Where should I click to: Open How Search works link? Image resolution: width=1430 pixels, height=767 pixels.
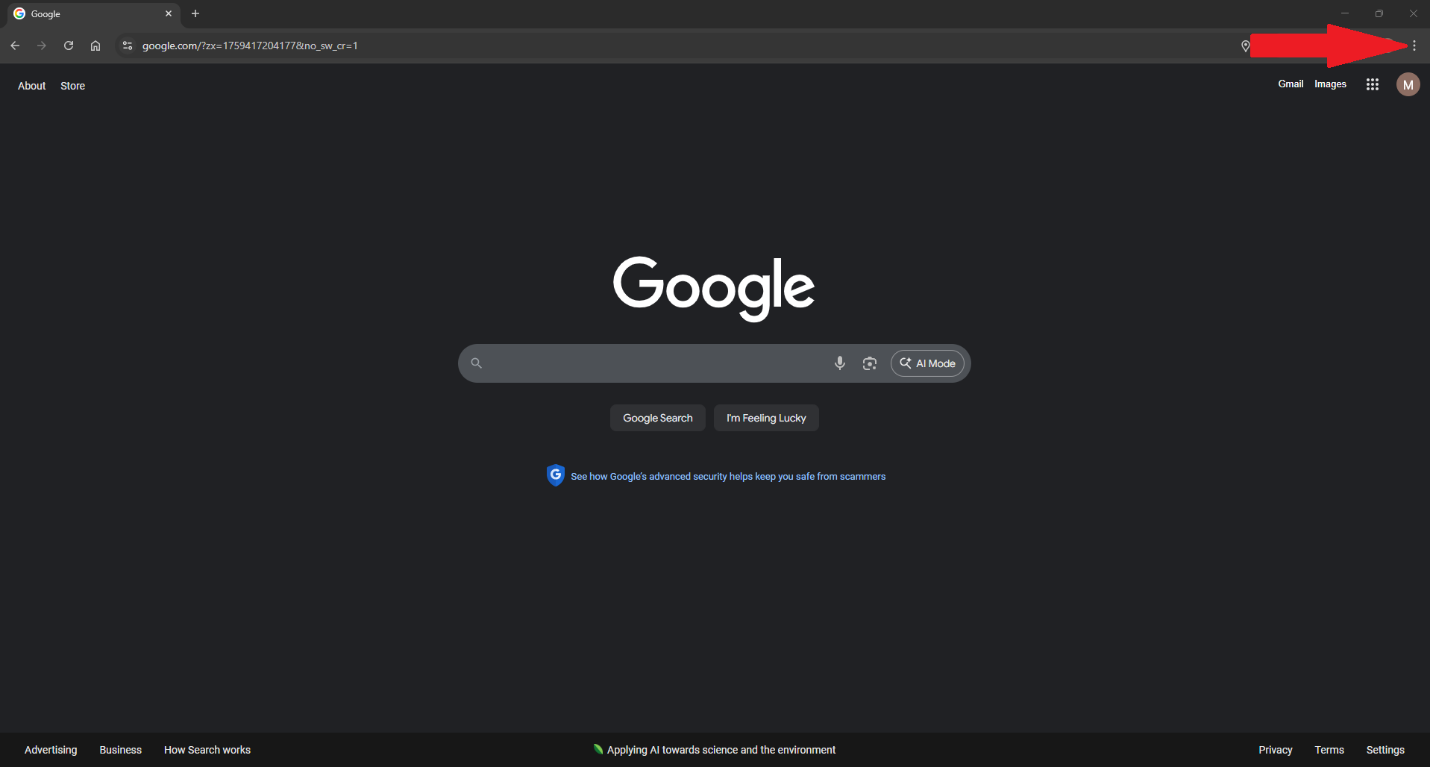207,750
